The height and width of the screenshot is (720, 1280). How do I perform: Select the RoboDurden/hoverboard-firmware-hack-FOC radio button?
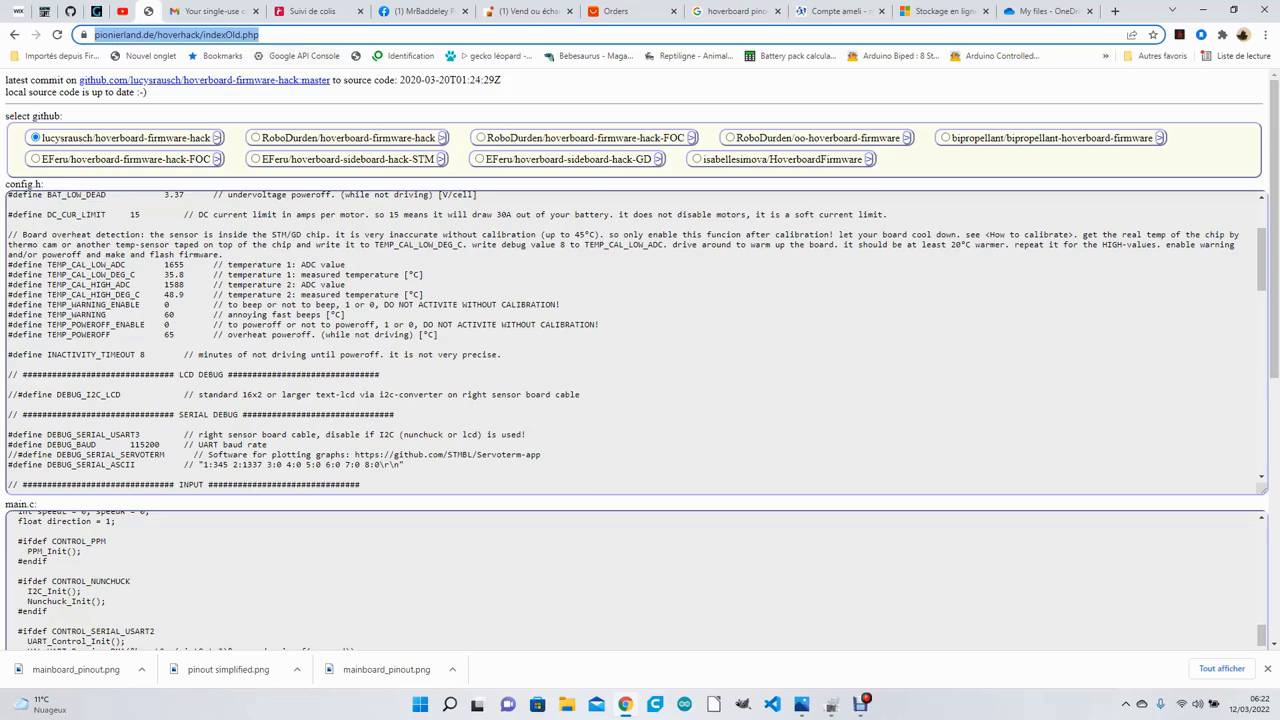coord(481,138)
